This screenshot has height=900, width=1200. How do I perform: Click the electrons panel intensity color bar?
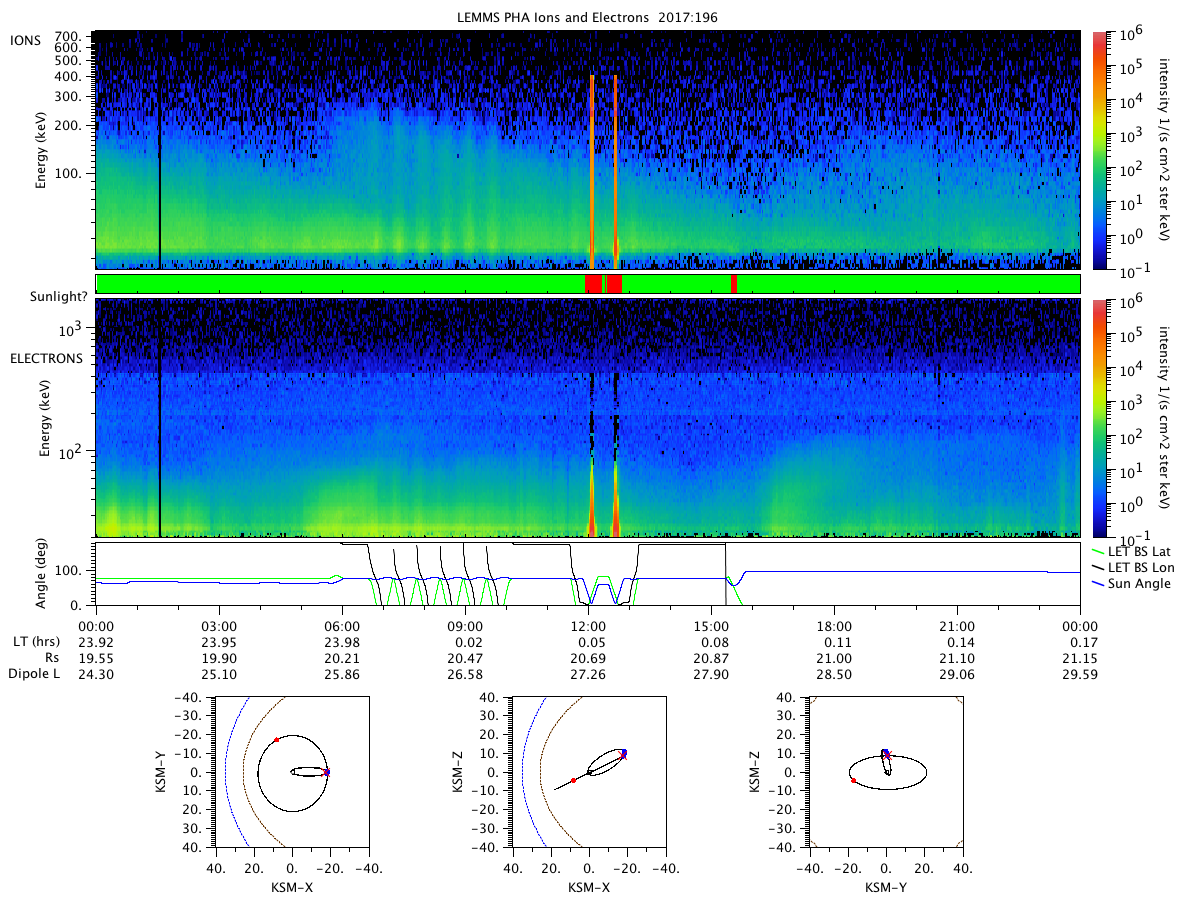point(1100,418)
